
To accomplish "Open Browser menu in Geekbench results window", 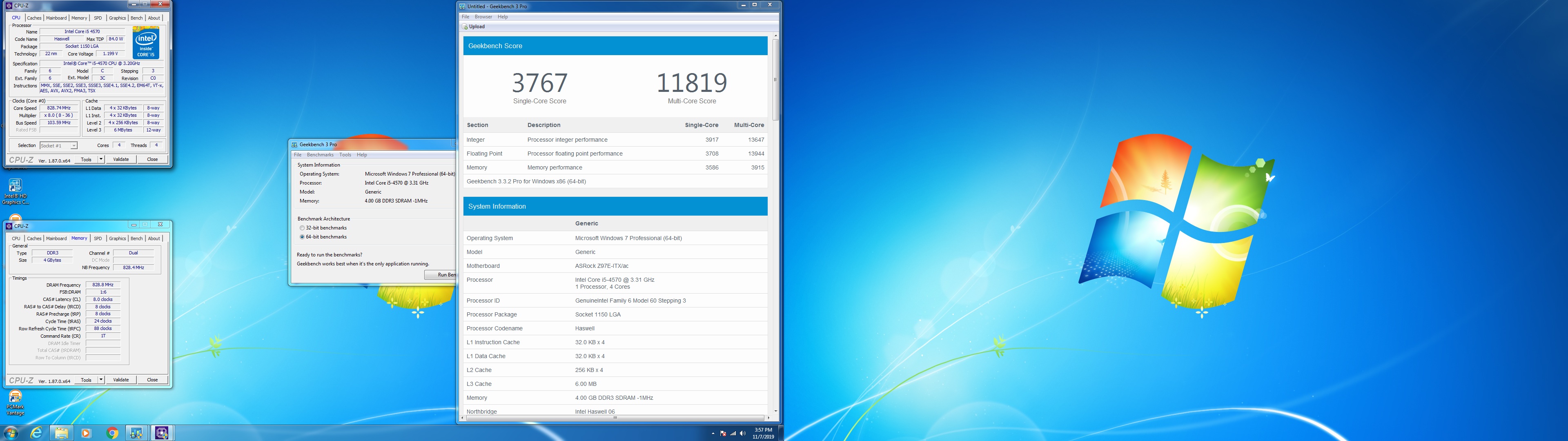I will point(483,17).
